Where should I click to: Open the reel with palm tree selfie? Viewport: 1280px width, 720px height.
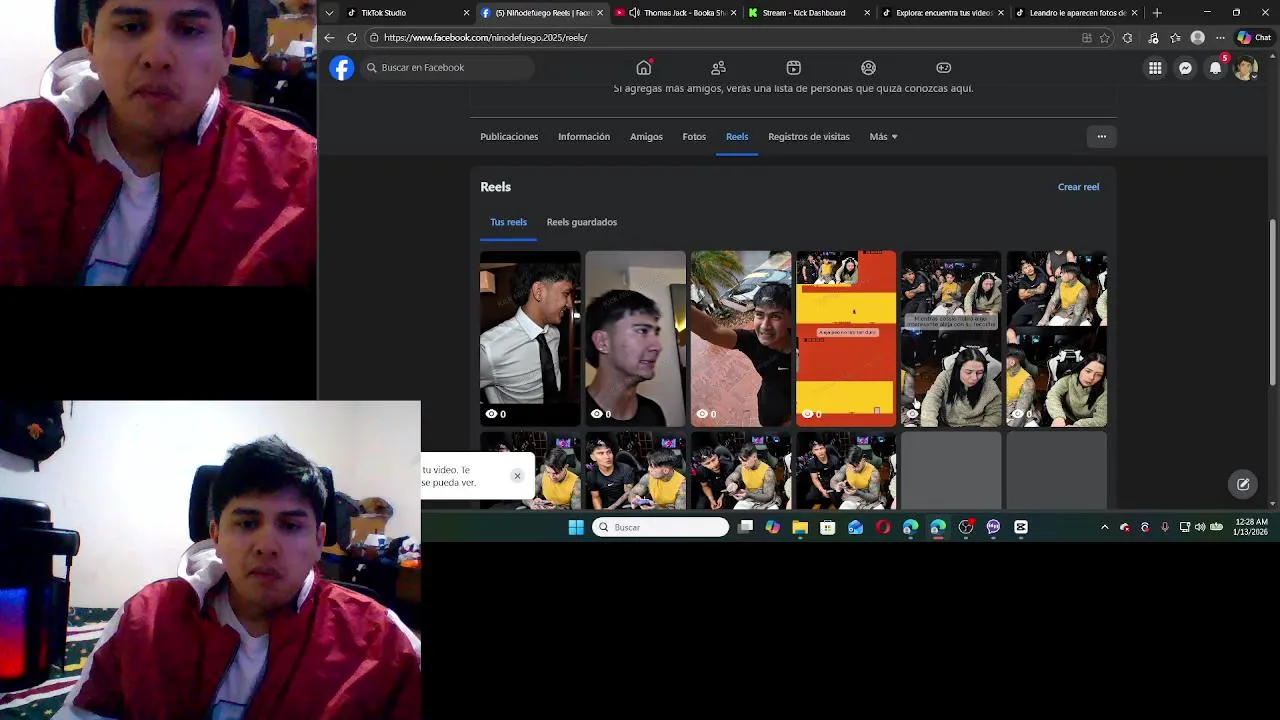(x=741, y=338)
